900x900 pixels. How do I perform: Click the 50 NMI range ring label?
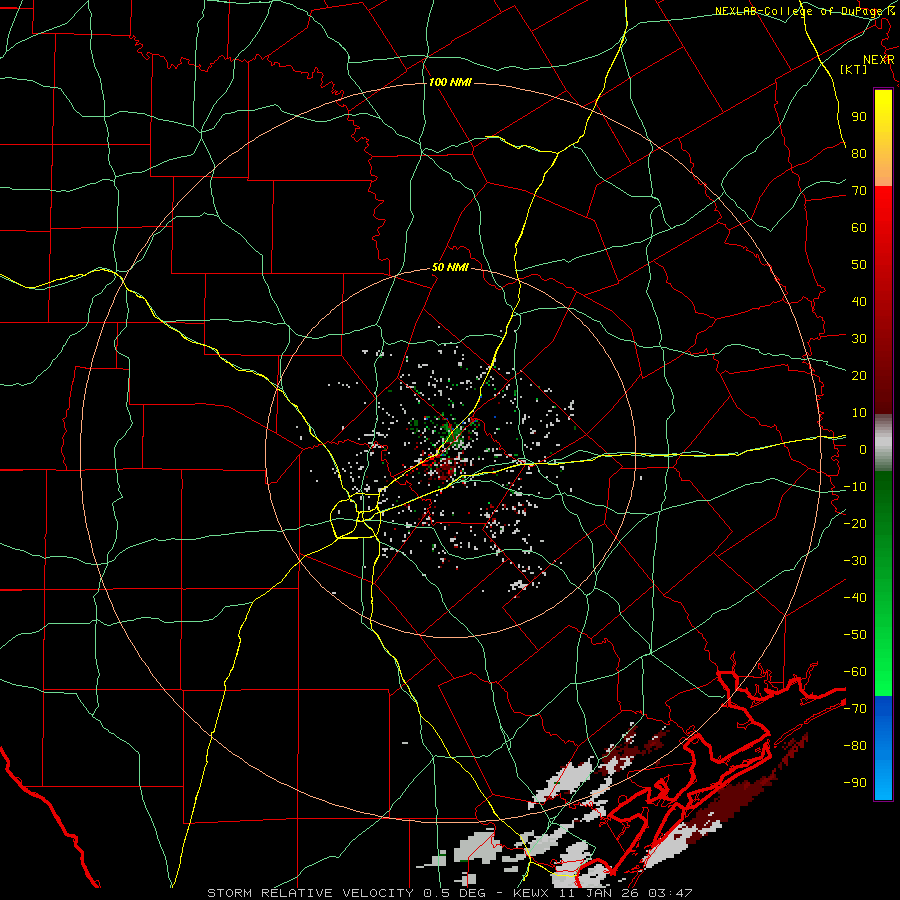coord(450,267)
